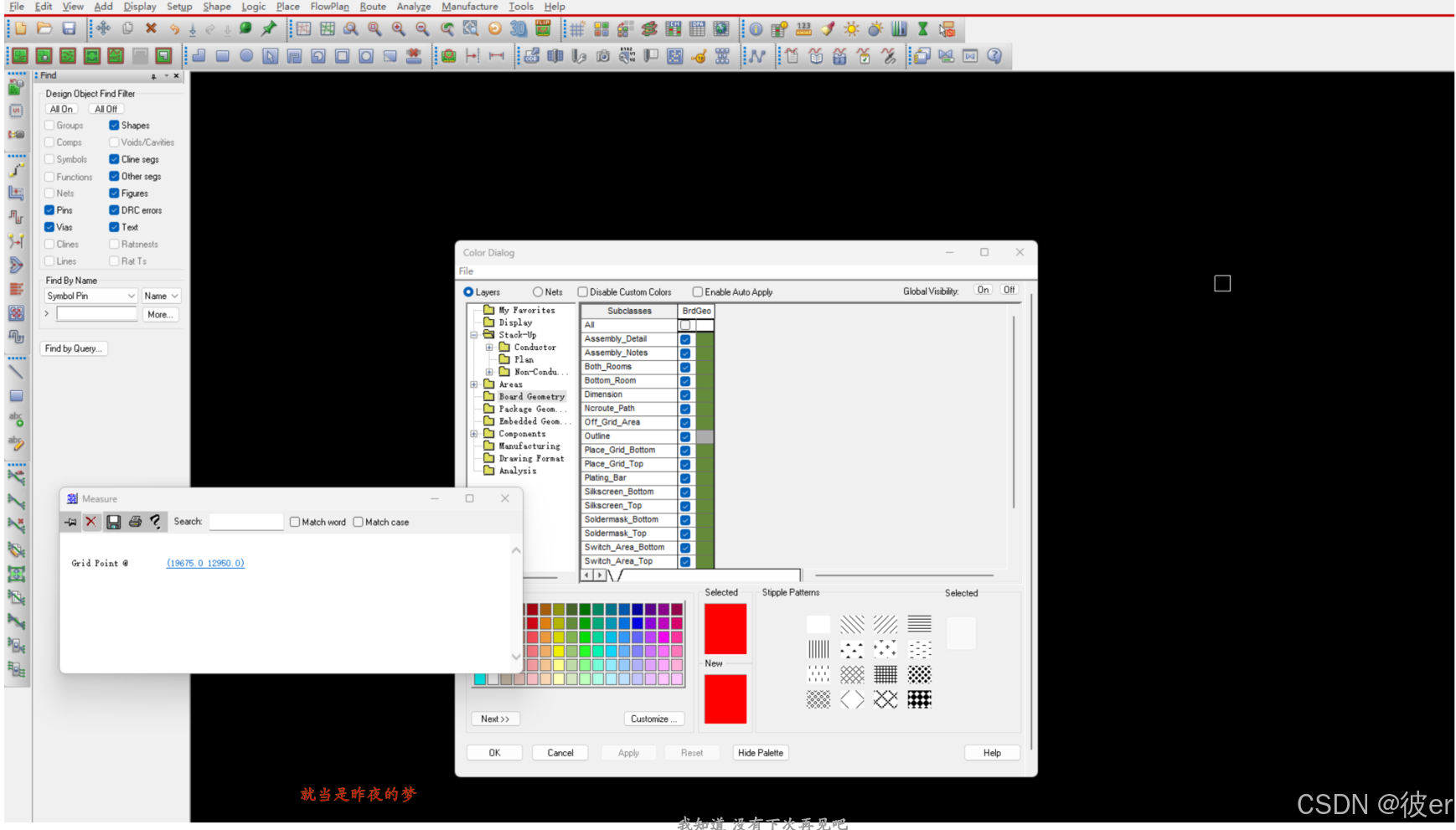1456x830 pixels.
Task: Toggle the DRC errors checkbox
Action: (114, 210)
